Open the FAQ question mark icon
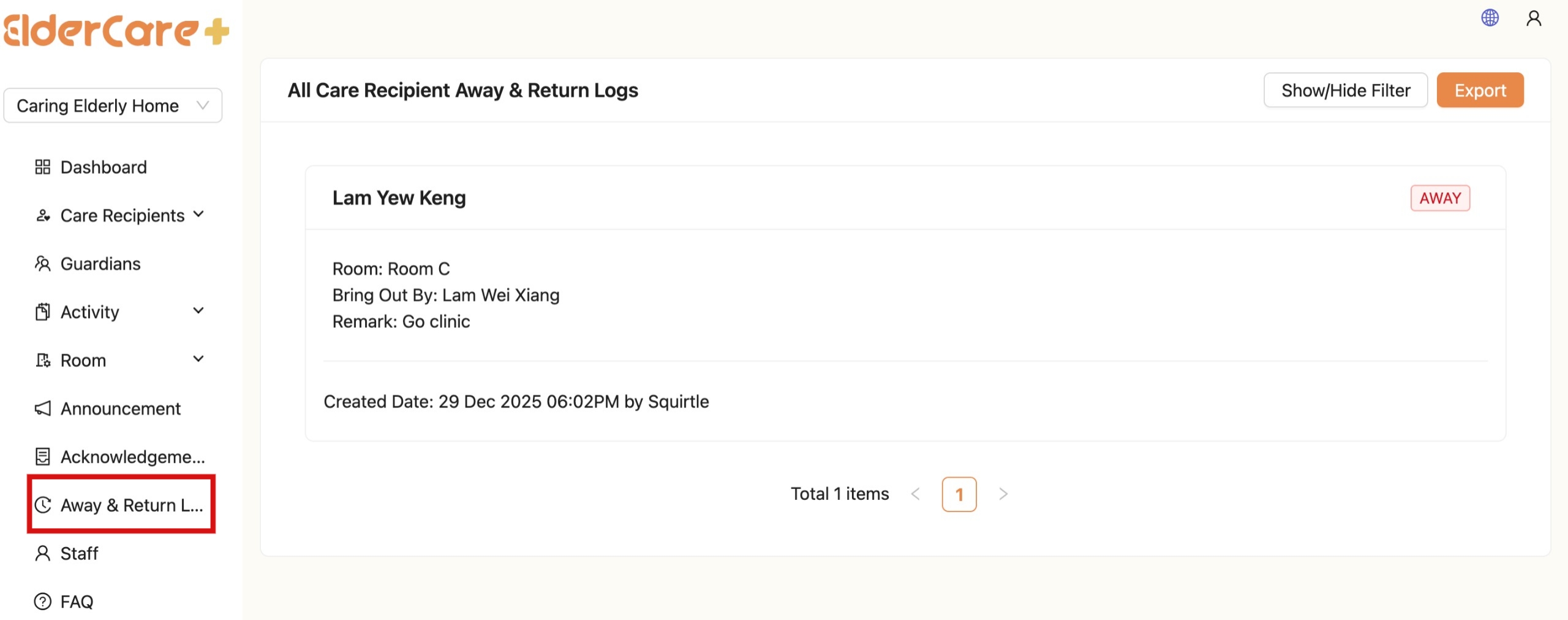 coord(42,601)
